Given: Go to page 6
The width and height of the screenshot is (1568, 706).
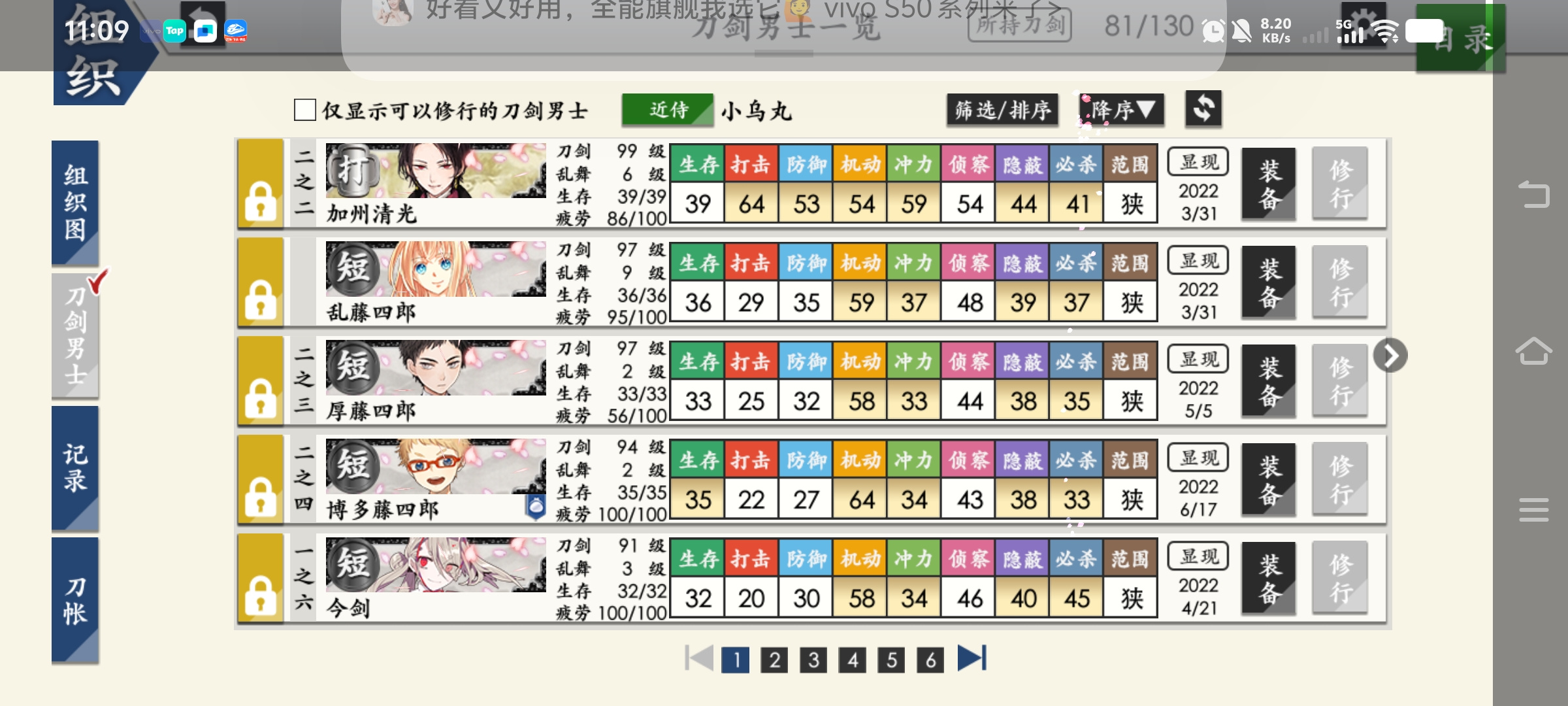Looking at the screenshot, I should tap(930, 660).
